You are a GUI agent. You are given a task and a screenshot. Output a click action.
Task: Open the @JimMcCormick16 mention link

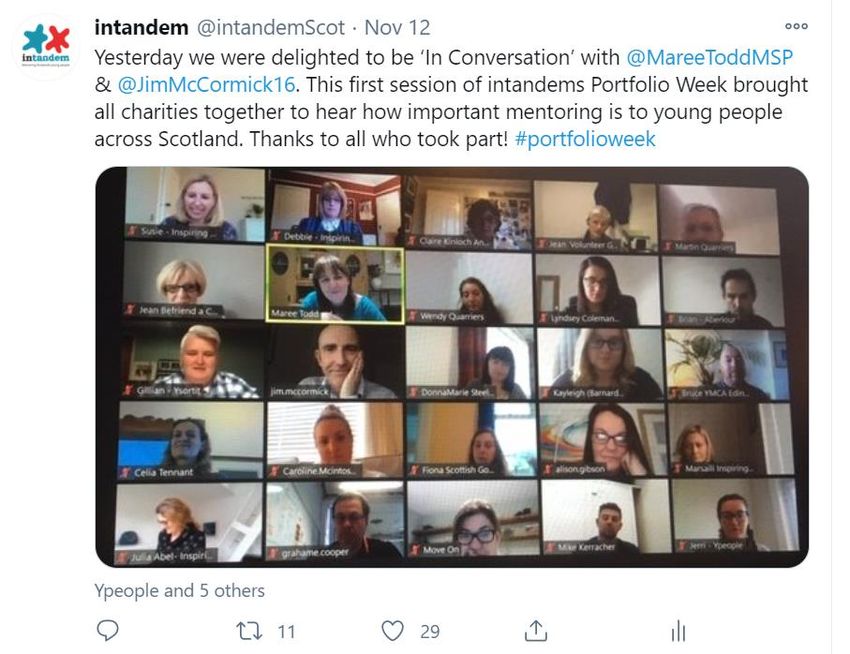(x=206, y=85)
